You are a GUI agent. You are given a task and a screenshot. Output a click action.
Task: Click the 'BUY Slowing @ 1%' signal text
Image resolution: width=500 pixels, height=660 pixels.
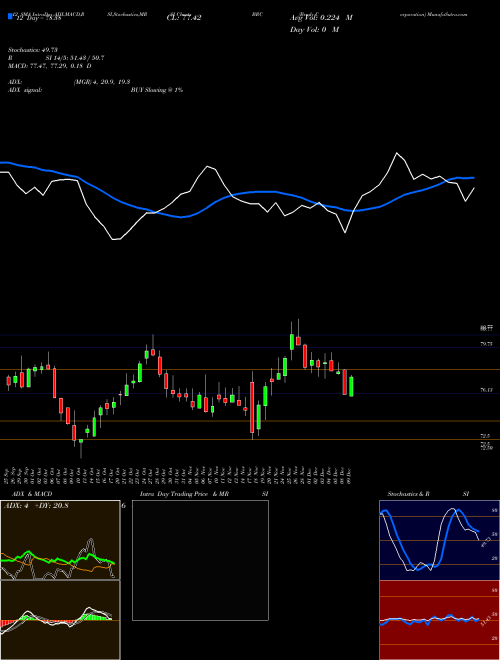coord(157,90)
